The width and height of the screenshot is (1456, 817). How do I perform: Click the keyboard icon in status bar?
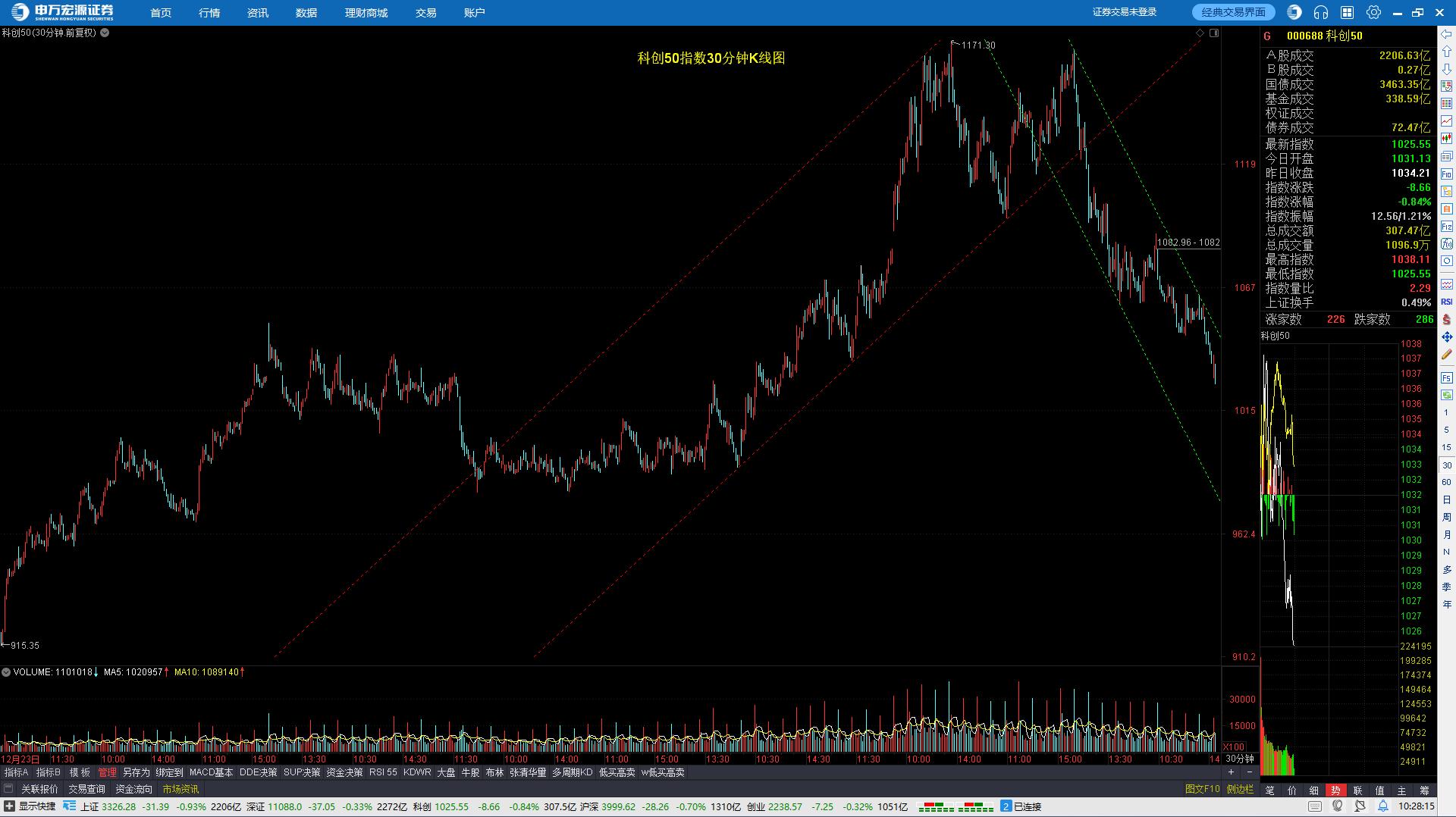(x=1315, y=806)
